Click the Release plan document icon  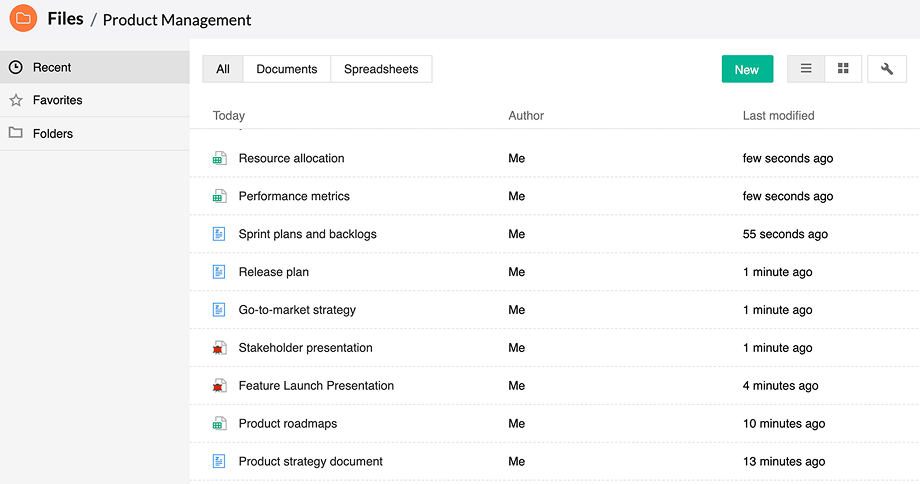coord(219,272)
